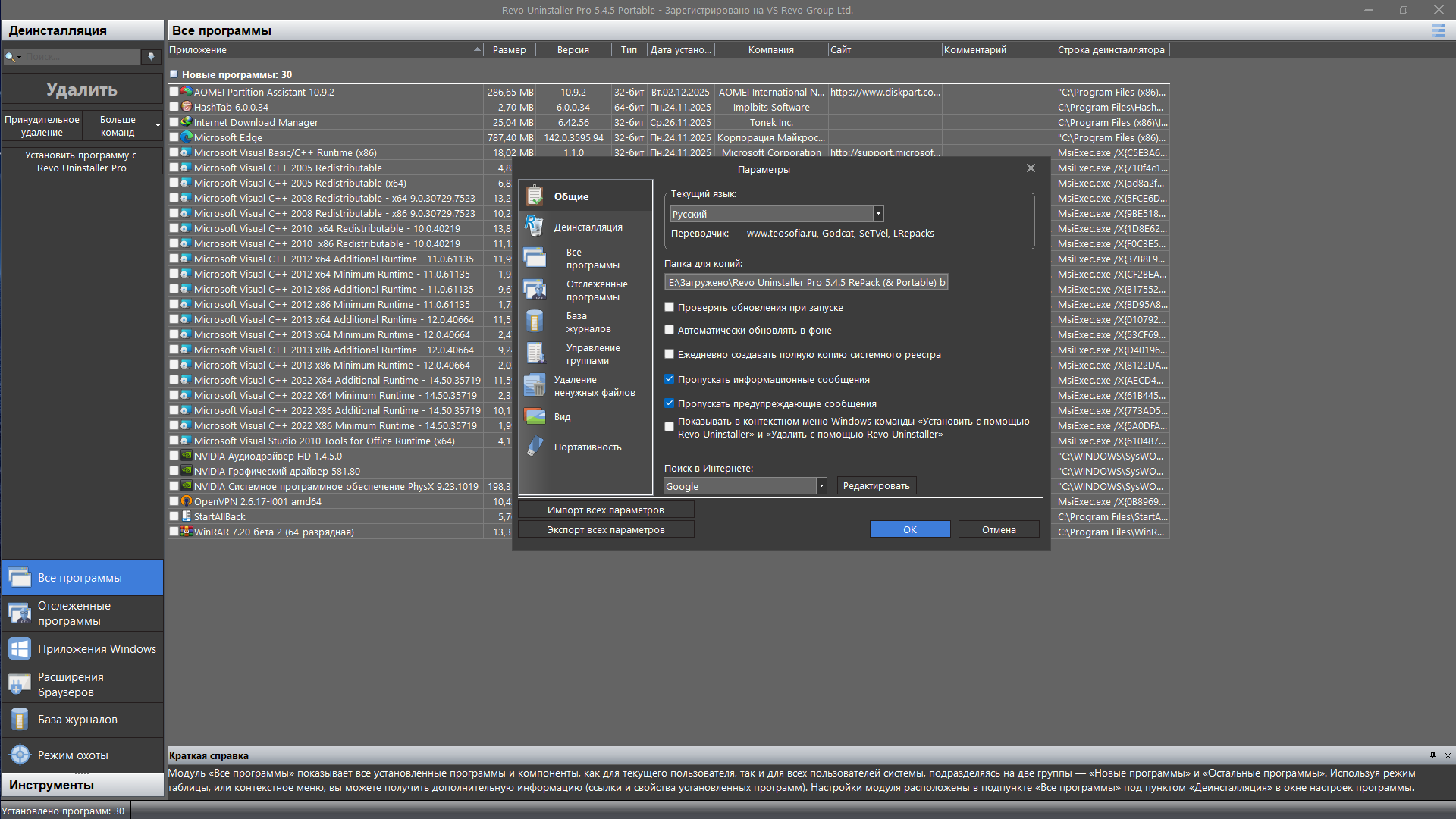The width and height of the screenshot is (1456, 819).
Task: Uncheck Пропускать информационные сообщения
Action: pos(670,379)
